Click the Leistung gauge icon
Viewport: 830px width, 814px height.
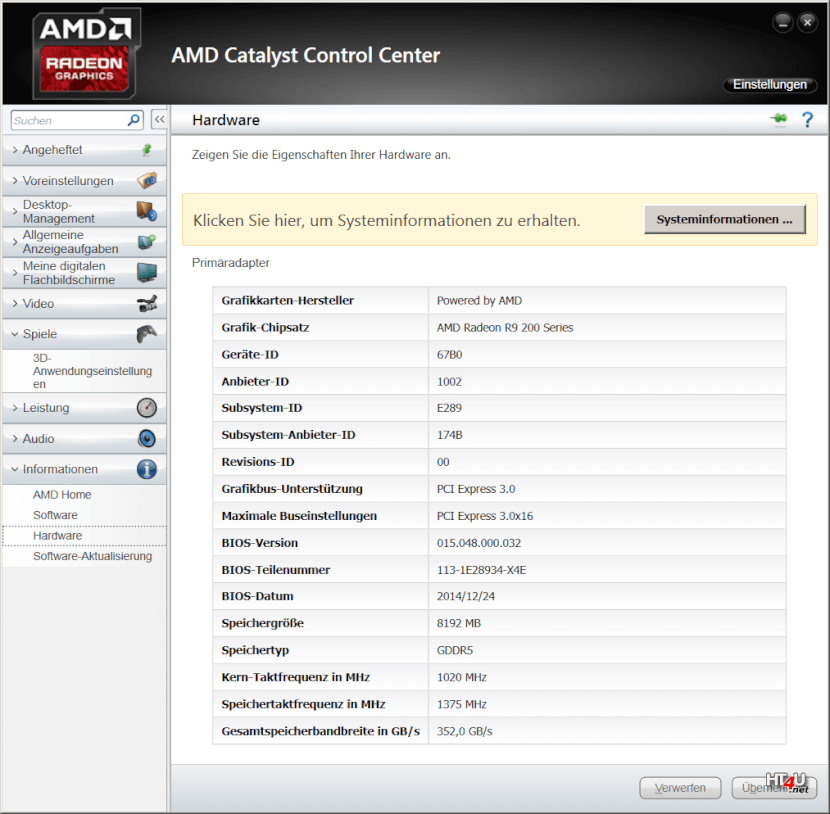tap(147, 408)
